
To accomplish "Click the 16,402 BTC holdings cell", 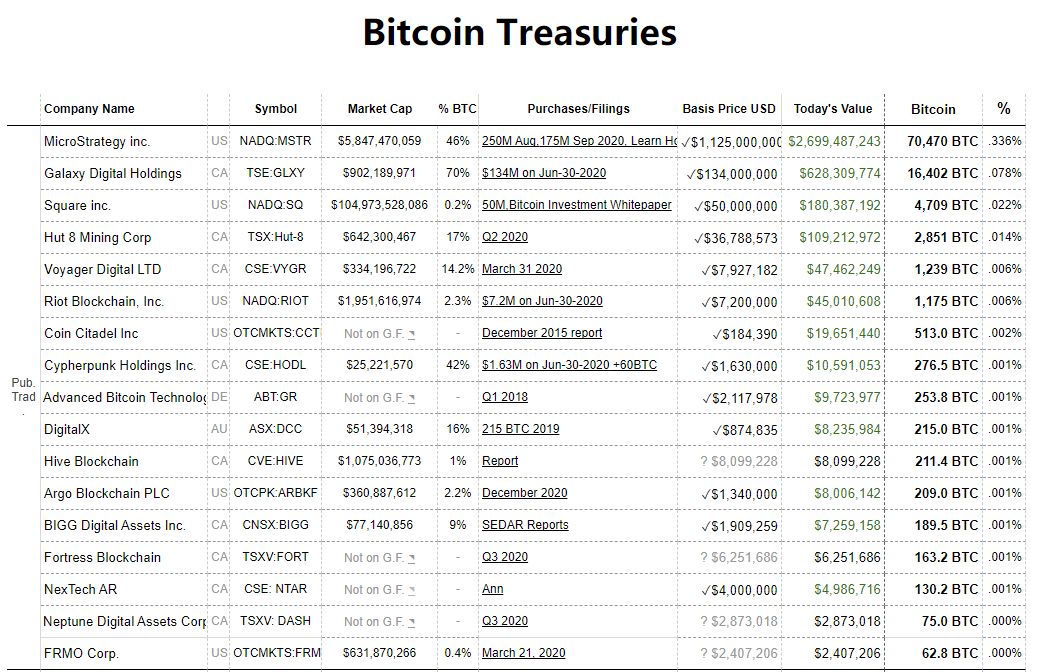I will click(933, 173).
